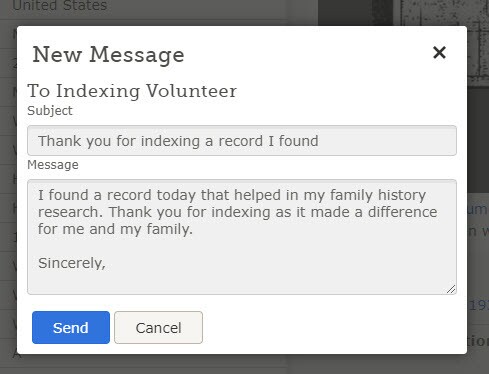Click the word "found" ending the subject
Viewport: 489px width, 374px height.
298,141
